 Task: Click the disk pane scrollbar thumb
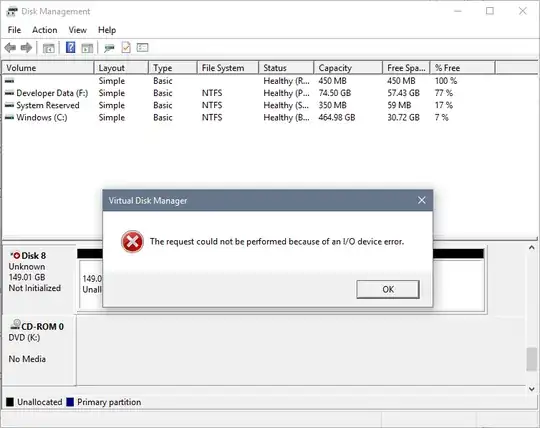click(532, 359)
